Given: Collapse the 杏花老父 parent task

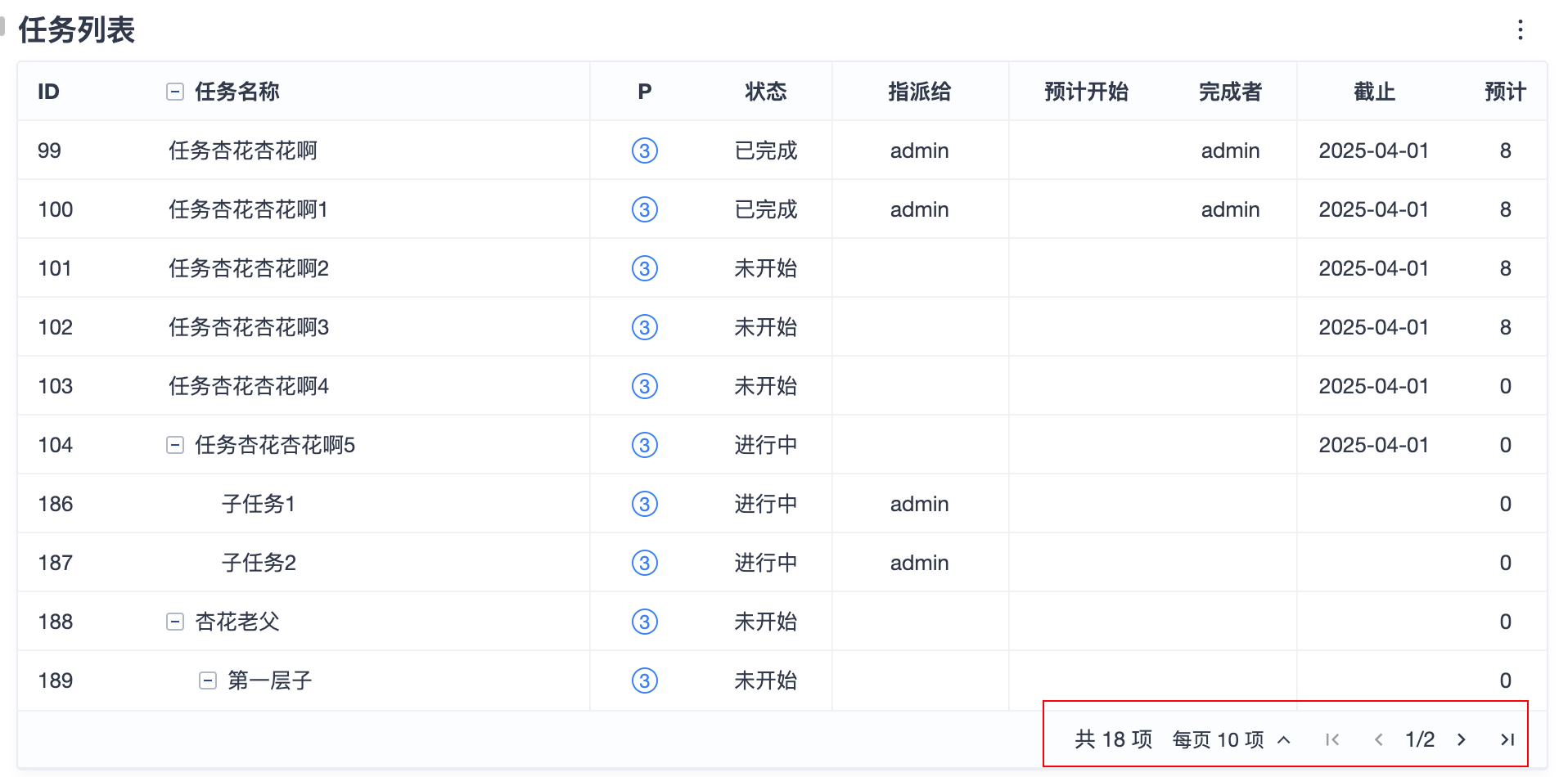Looking at the screenshot, I should (175, 622).
